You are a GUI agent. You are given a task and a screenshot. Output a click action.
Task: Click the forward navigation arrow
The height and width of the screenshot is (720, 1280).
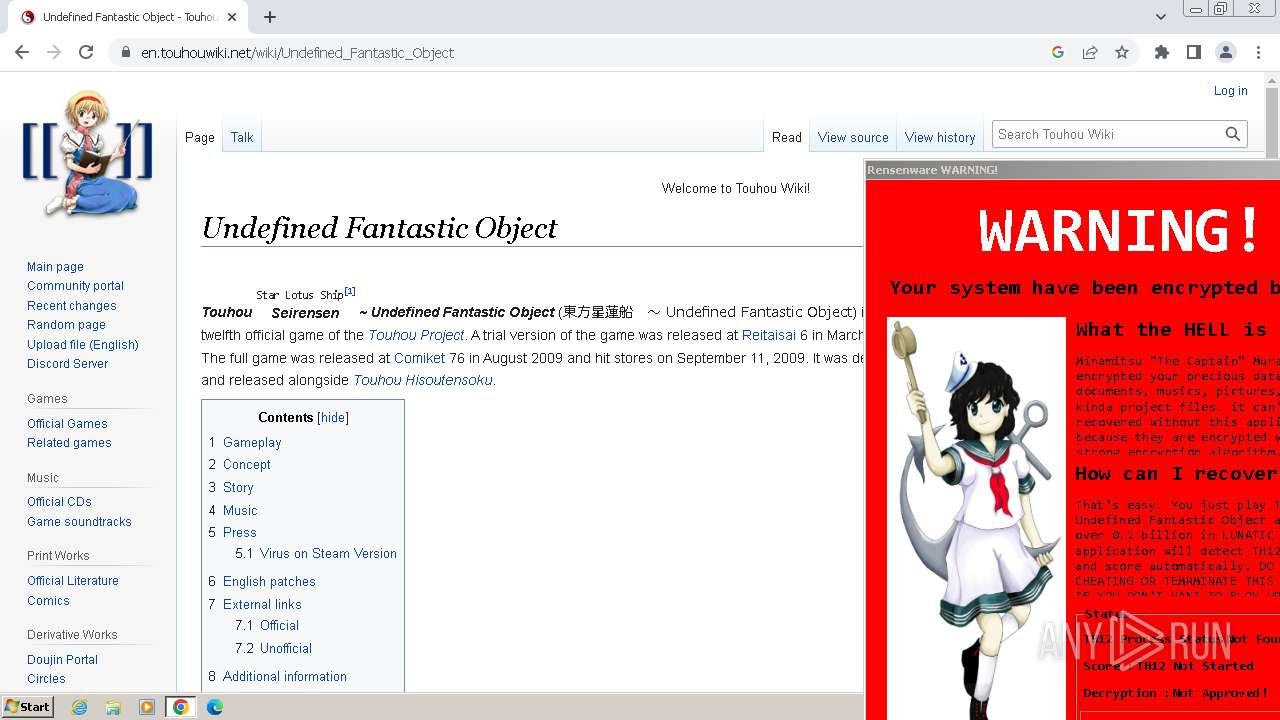tap(54, 52)
